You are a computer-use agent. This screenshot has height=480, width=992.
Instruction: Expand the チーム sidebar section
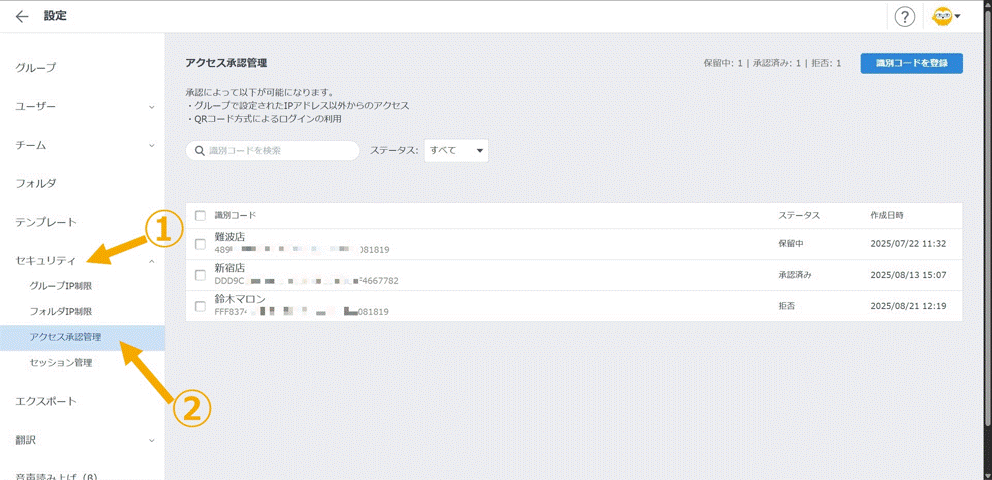point(151,145)
